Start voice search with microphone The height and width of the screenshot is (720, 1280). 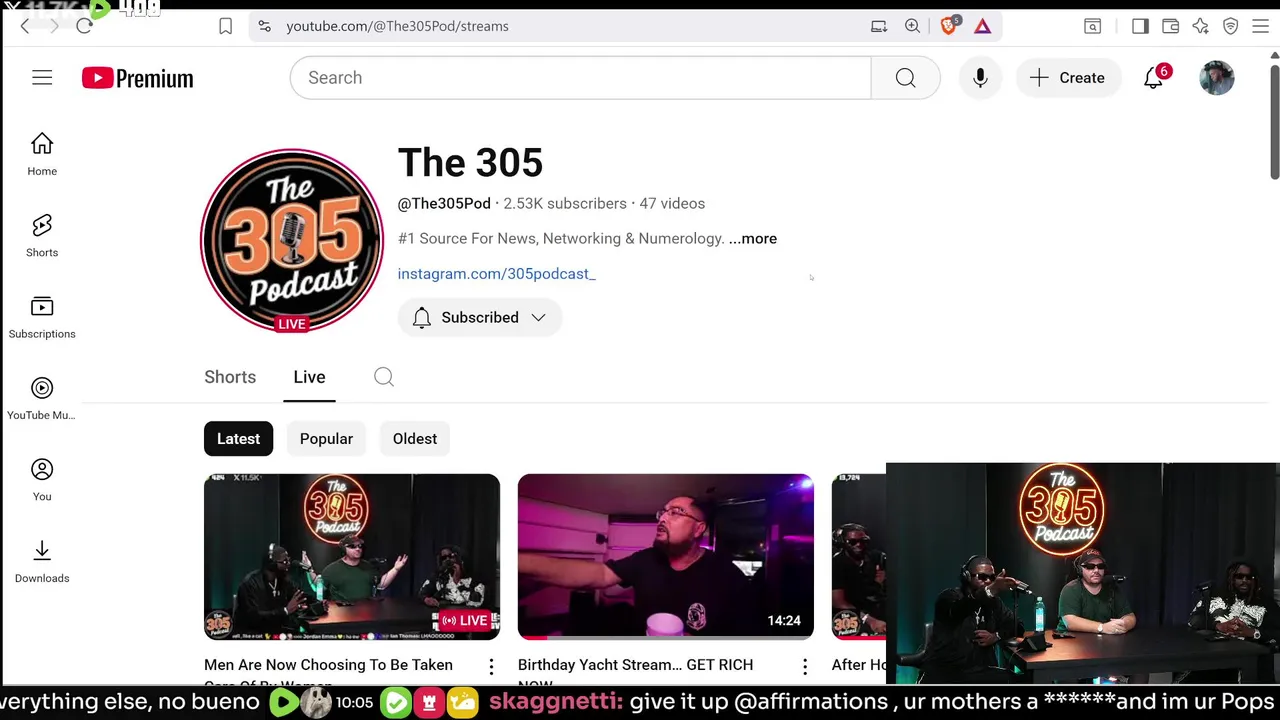click(980, 78)
